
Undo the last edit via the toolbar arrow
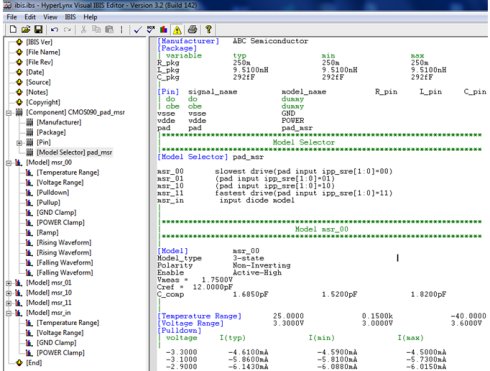(54, 30)
